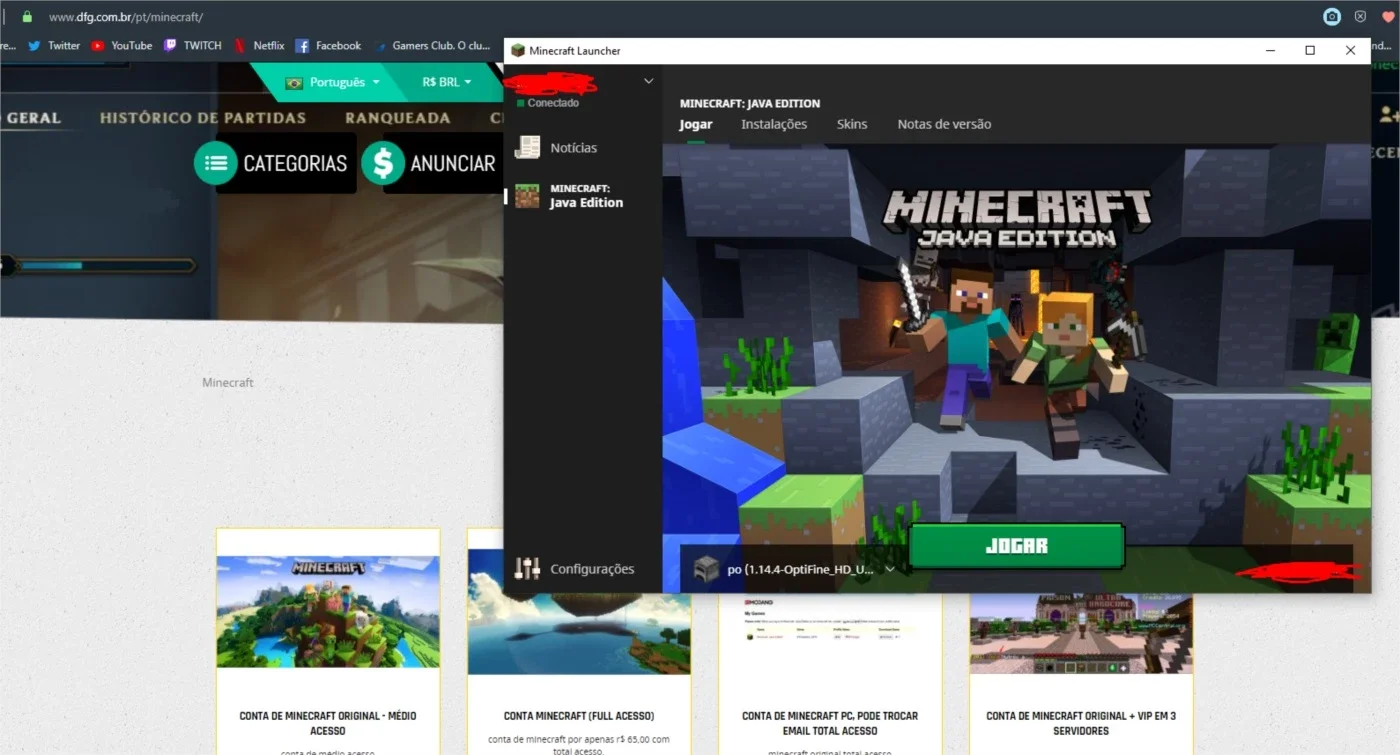Click the ANUNCIAR dollar sign icon
The height and width of the screenshot is (755, 1400).
[383, 163]
